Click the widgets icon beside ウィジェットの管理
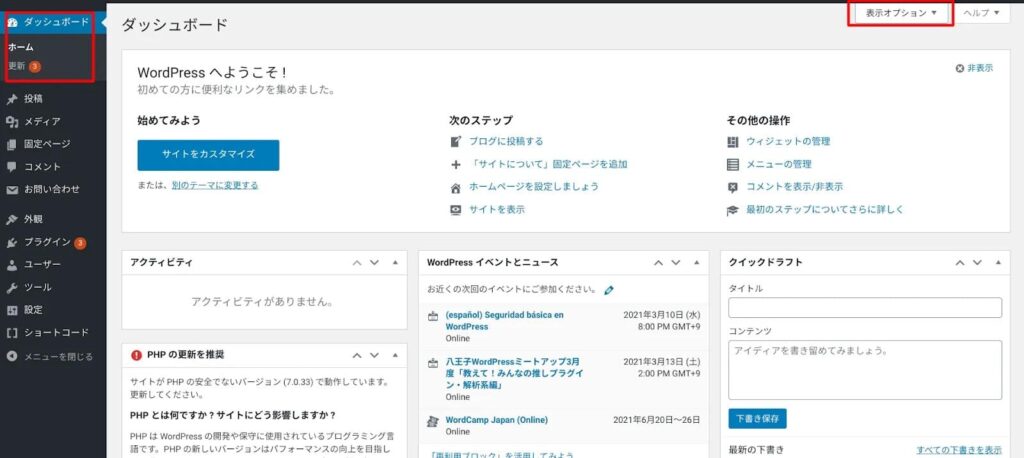Viewport: 1024px width, 458px height. coord(733,141)
